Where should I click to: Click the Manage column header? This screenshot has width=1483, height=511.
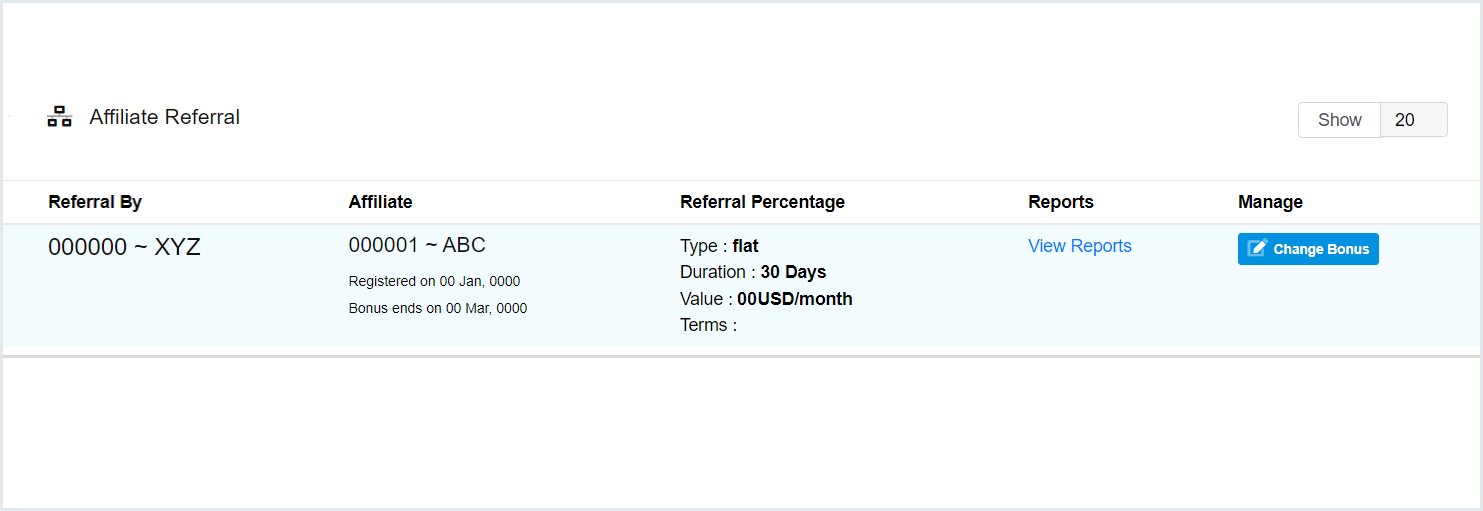click(x=1270, y=202)
